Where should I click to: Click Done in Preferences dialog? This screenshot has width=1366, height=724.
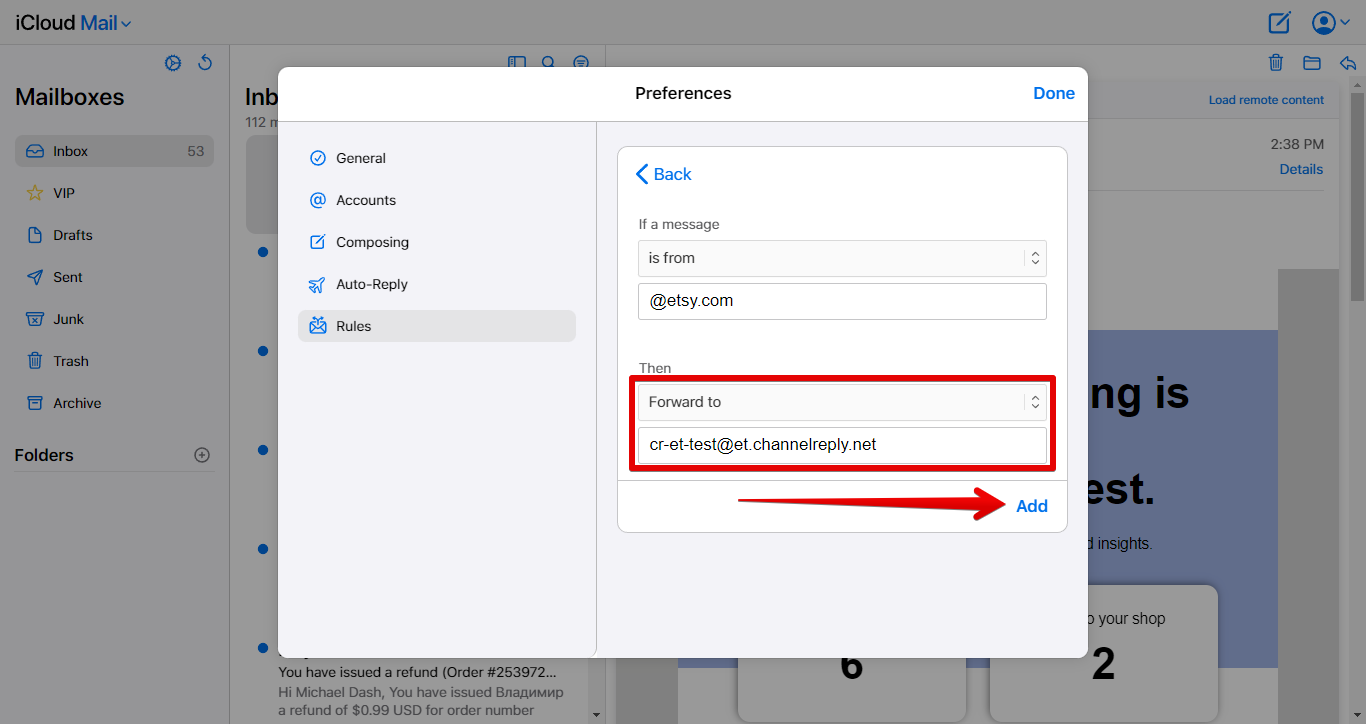(1054, 93)
